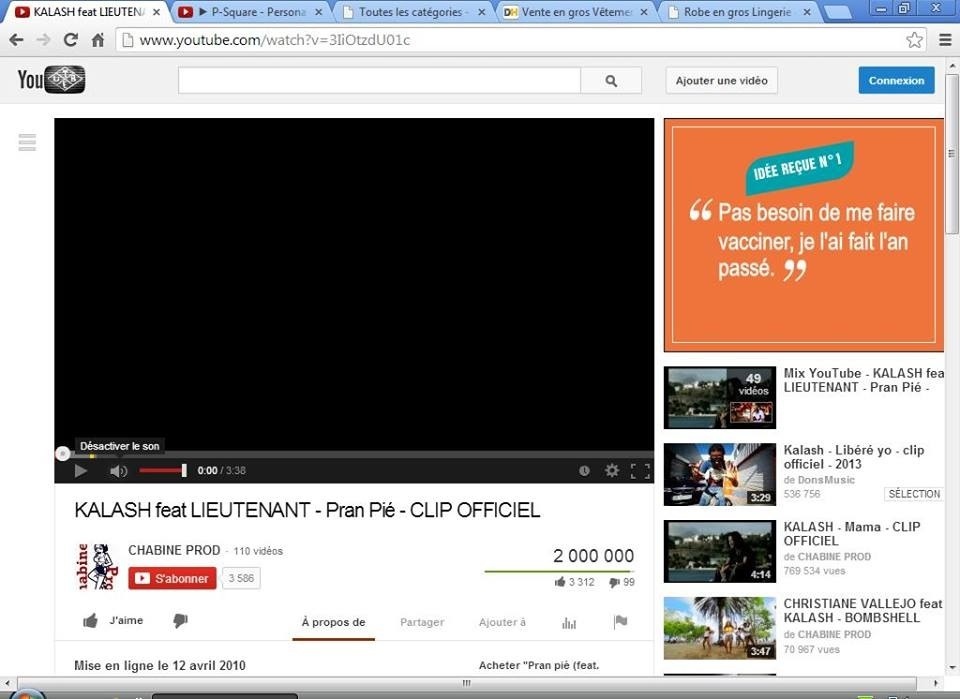
Task: Open the browser home page
Action: click(98, 40)
